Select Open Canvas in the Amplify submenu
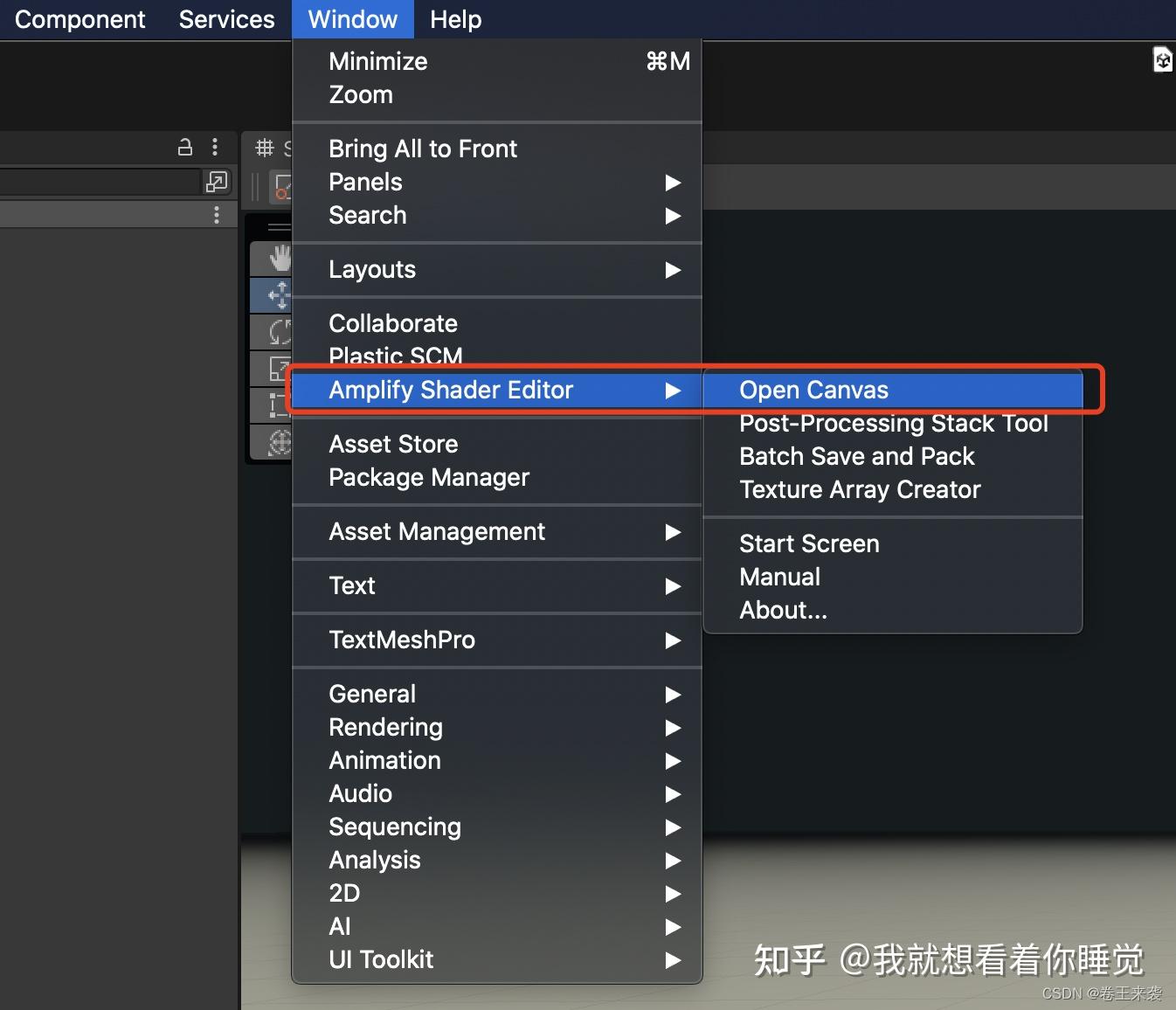 point(813,390)
